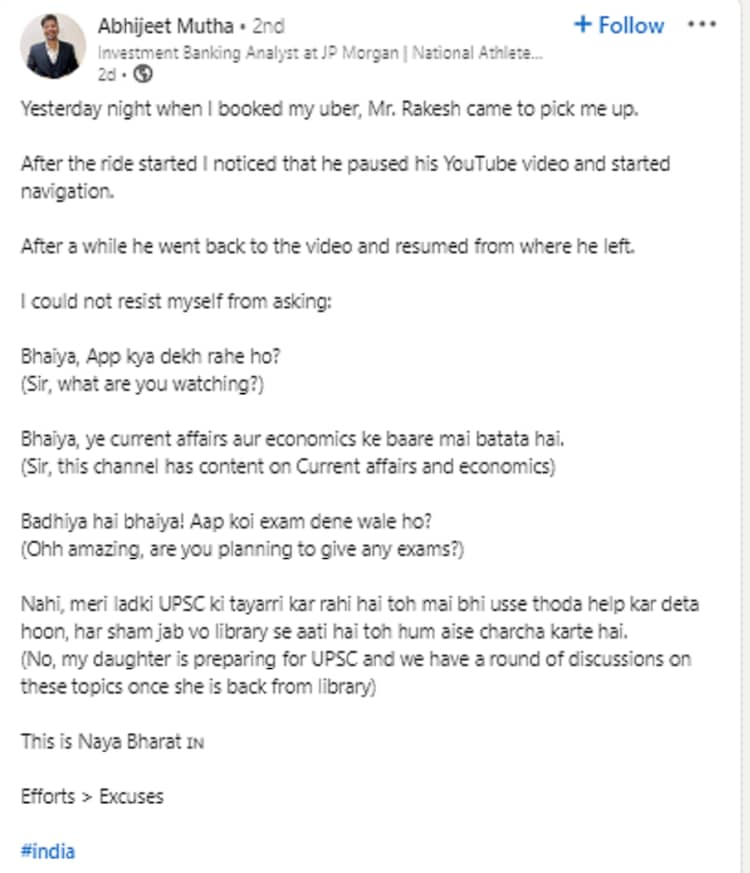The image size is (750, 873).
Task: Click the 'Efforts > Excuses' line
Action: (92, 796)
